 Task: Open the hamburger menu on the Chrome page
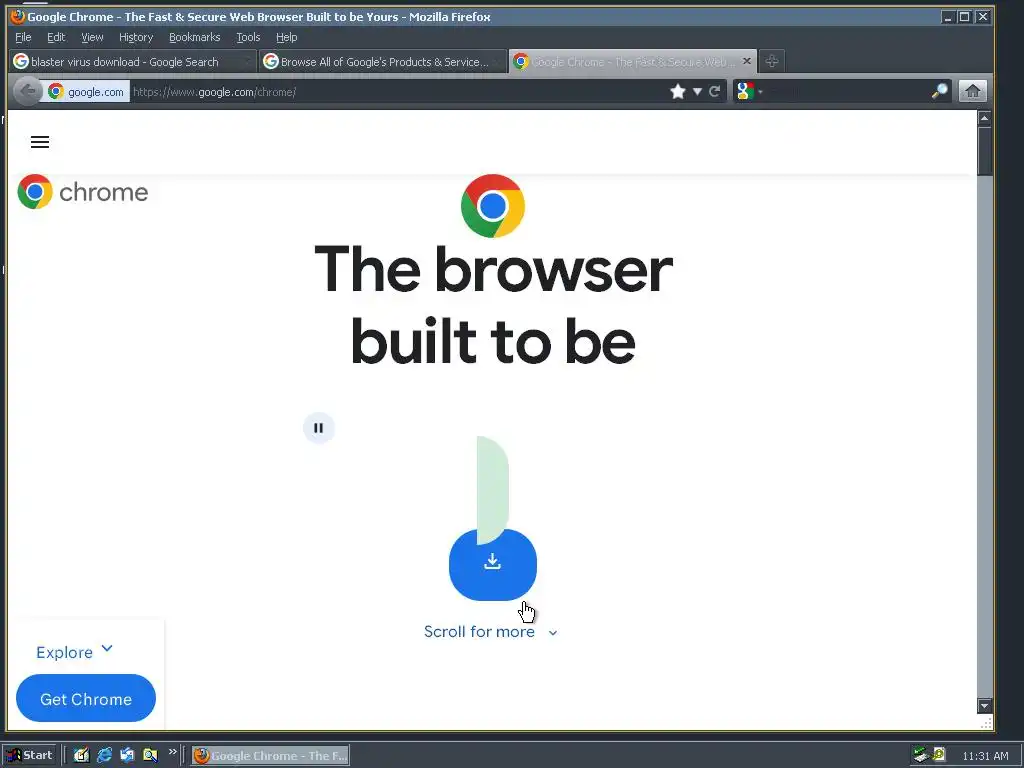[x=40, y=142]
